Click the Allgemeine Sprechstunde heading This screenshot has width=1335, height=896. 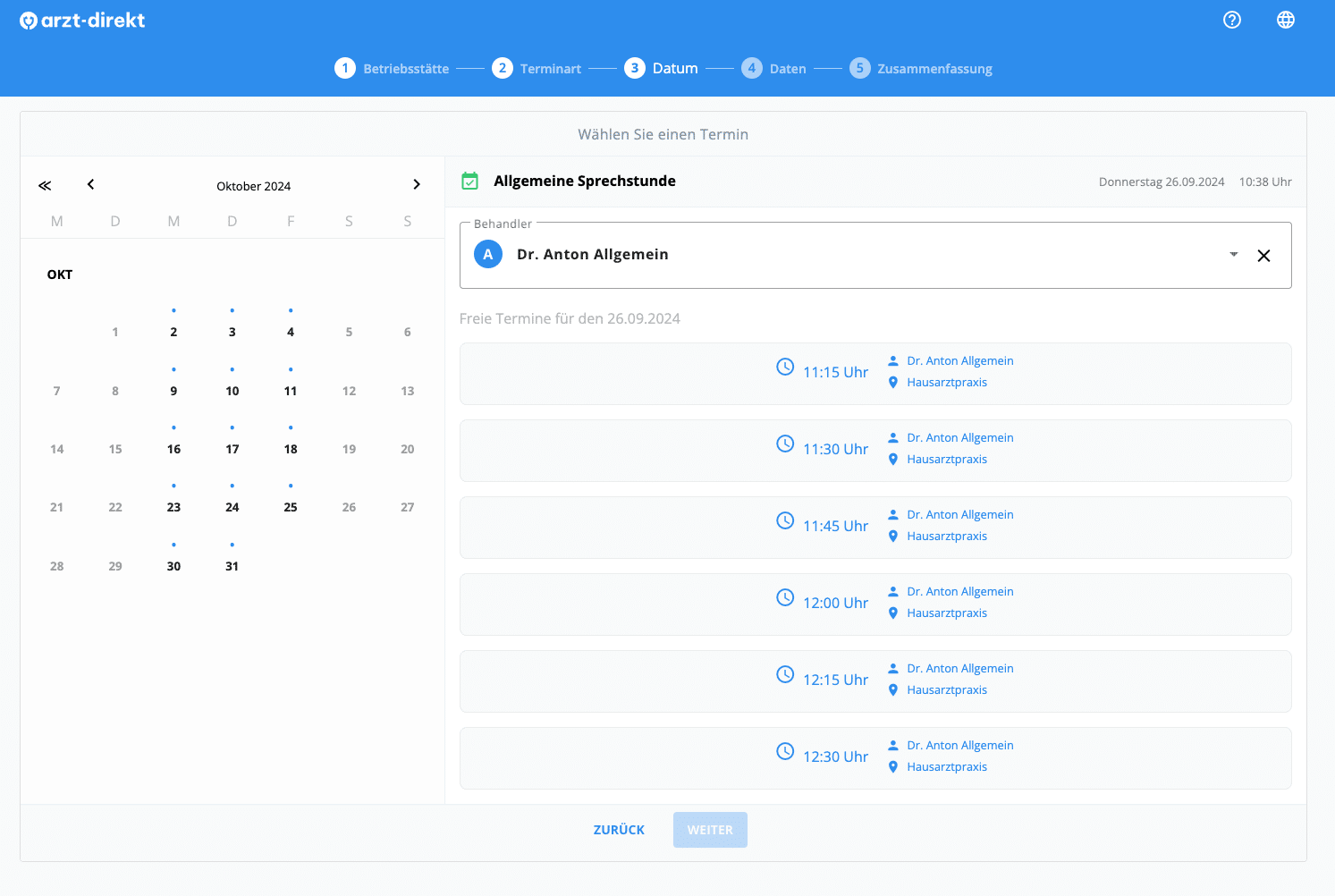[585, 181]
